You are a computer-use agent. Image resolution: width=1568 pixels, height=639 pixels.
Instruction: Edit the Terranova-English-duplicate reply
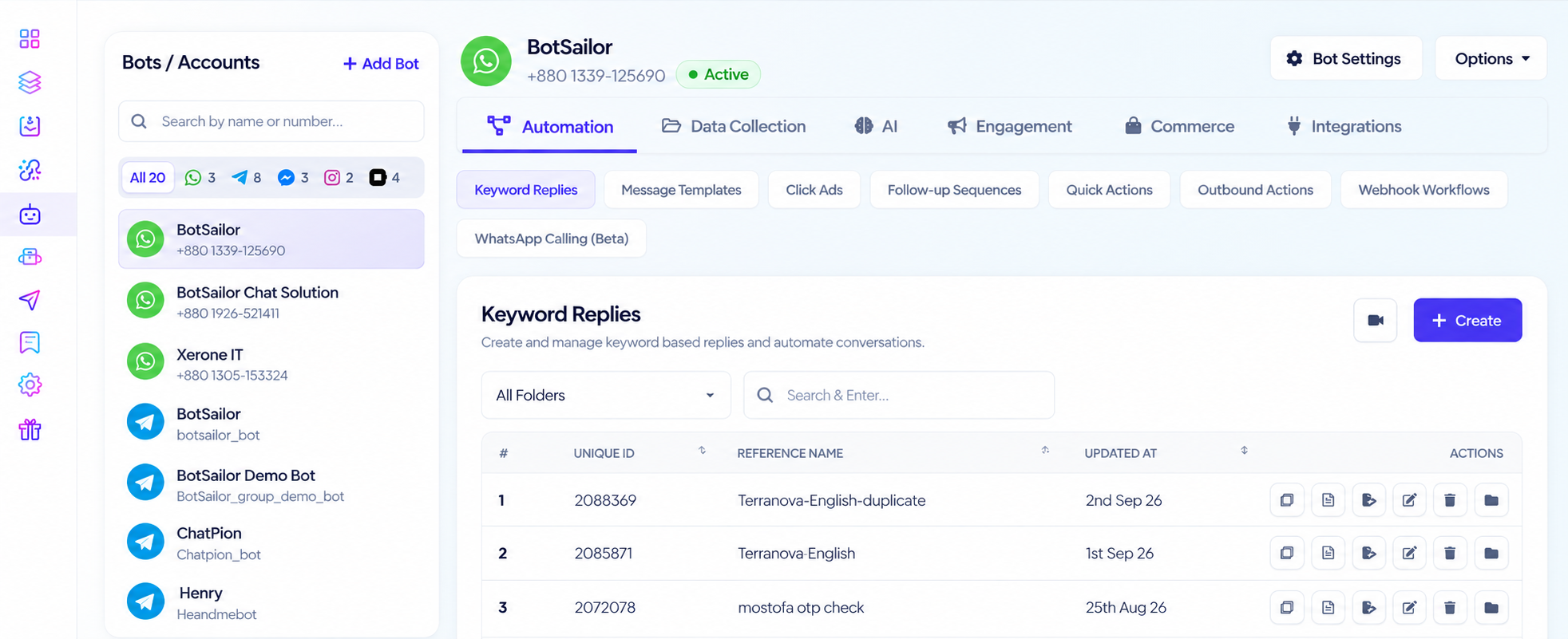coord(1409,500)
